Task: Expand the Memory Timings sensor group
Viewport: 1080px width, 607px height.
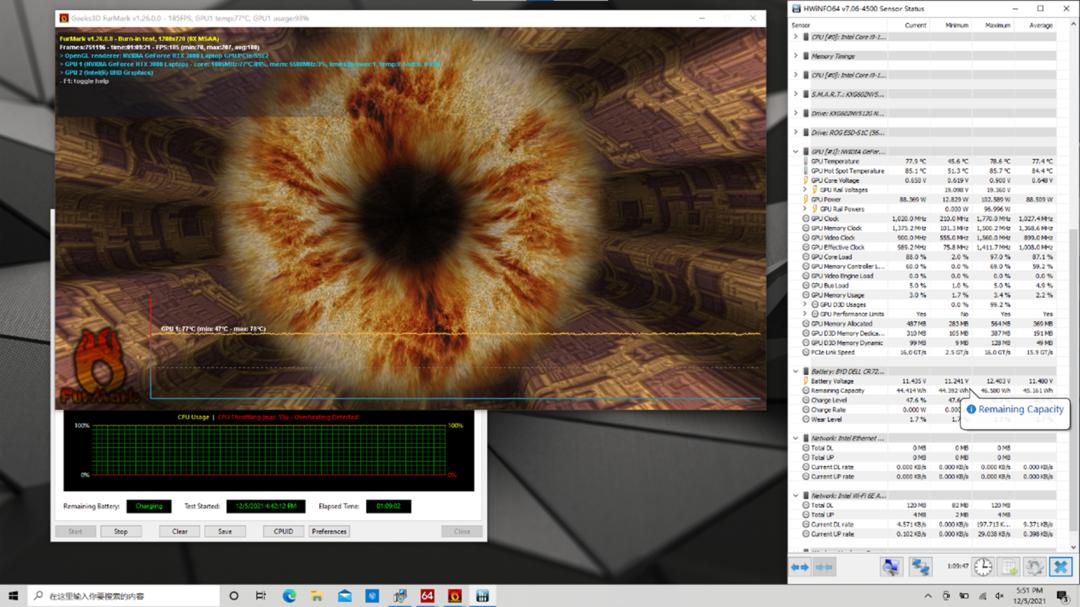Action: [796, 56]
